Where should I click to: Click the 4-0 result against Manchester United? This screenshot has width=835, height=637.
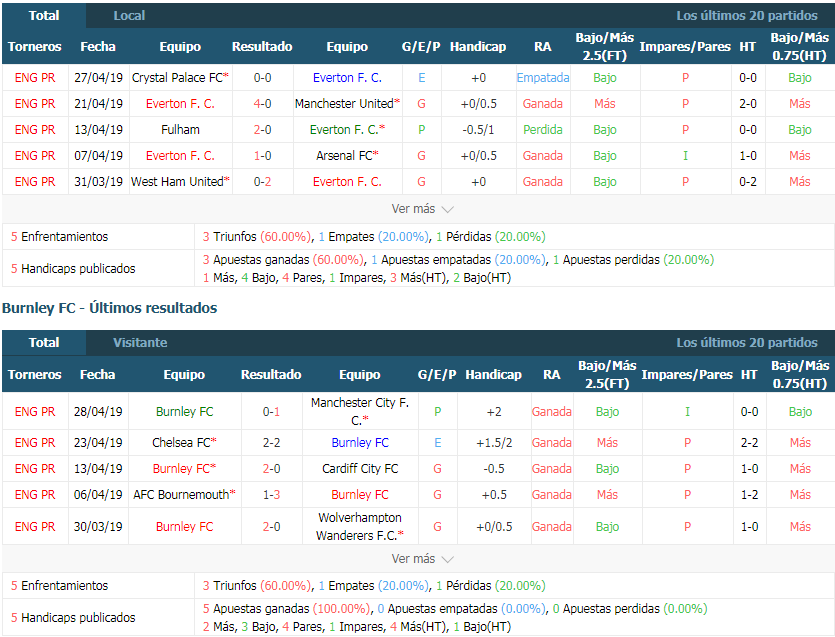click(263, 104)
